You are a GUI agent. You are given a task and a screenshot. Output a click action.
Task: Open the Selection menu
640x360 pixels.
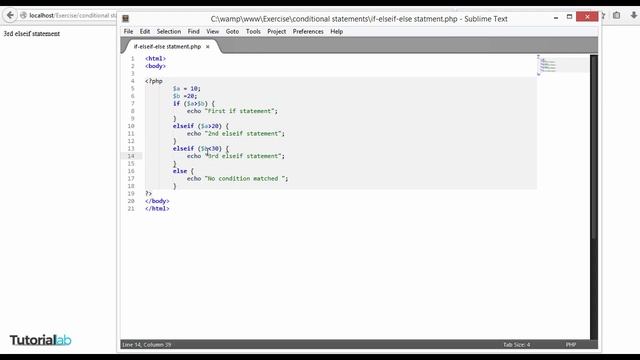click(x=169, y=31)
